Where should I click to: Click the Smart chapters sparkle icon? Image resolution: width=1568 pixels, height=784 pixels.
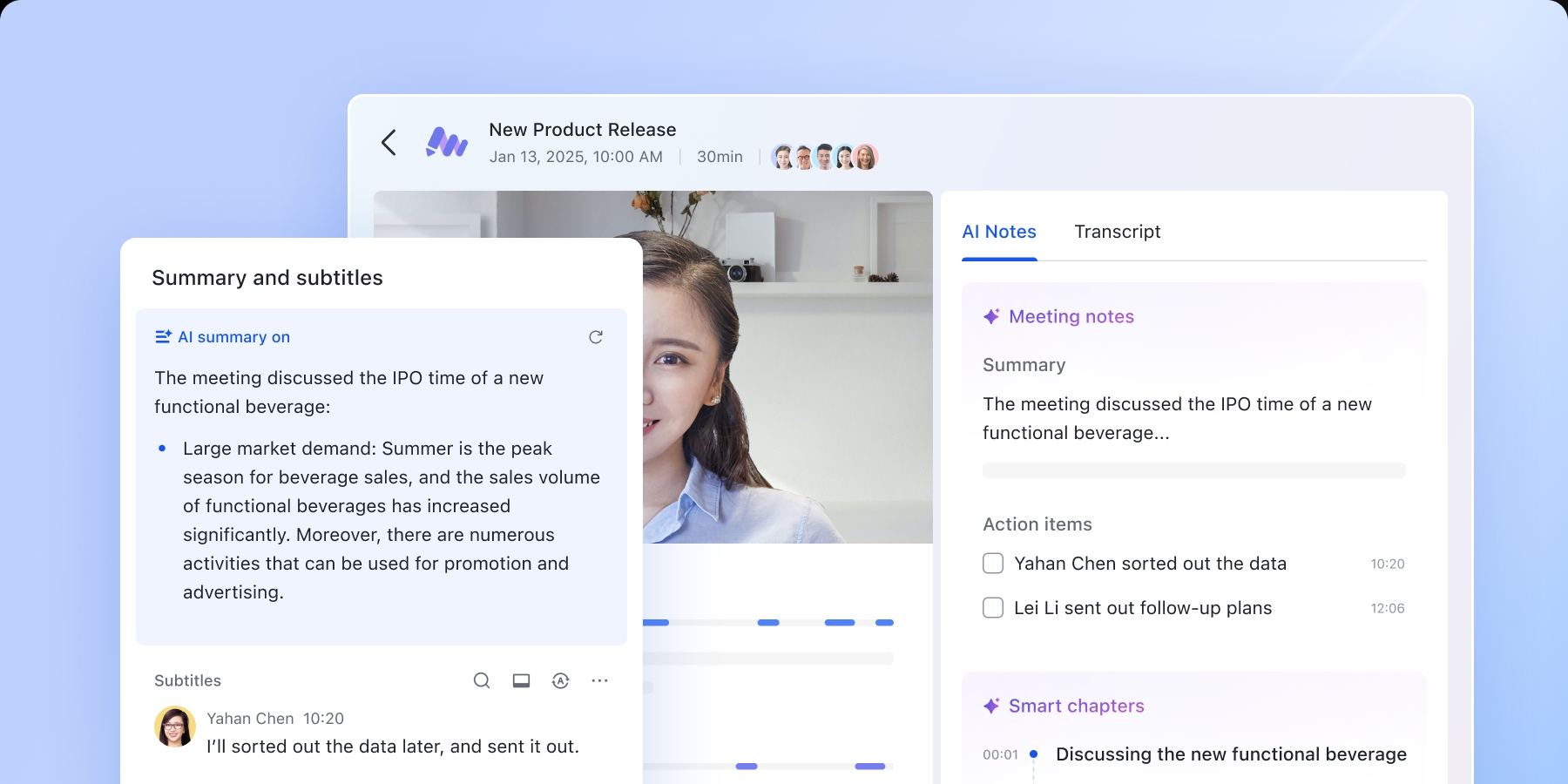991,706
